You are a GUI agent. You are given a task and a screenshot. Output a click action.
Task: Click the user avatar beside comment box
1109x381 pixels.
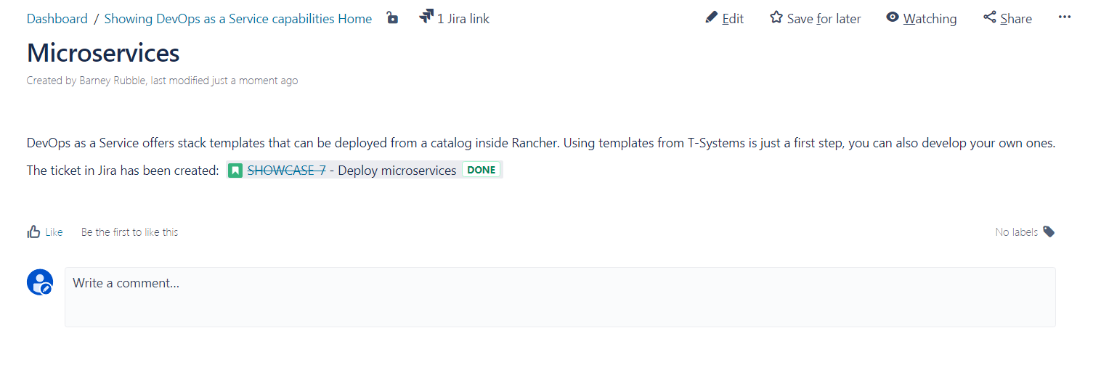point(40,282)
